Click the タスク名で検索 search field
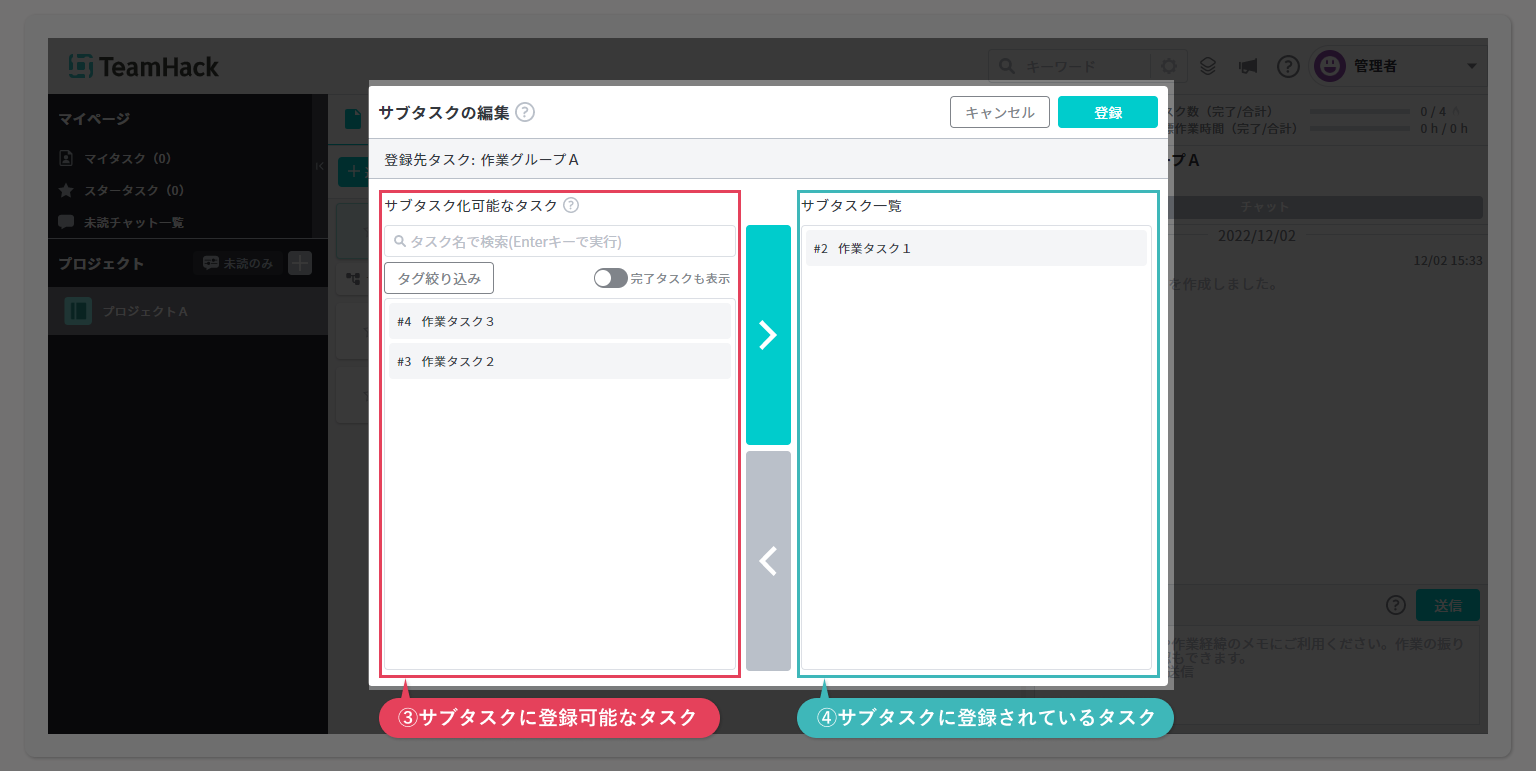 pyautogui.click(x=560, y=241)
